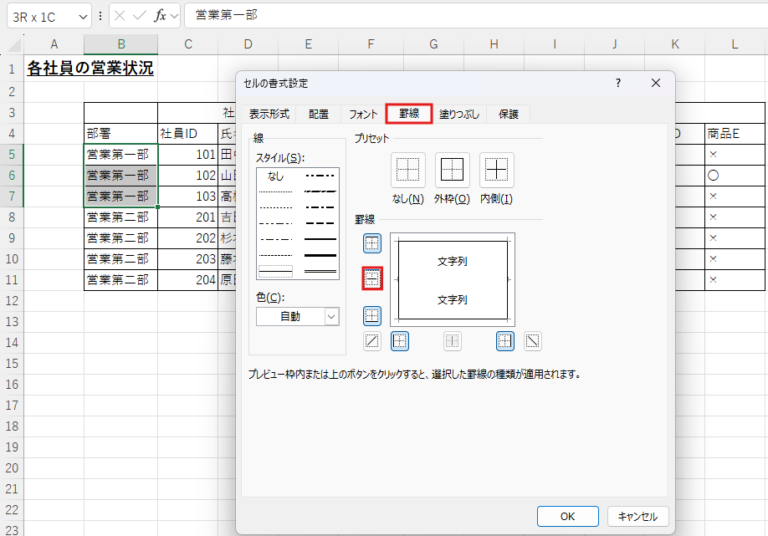The height and width of the screenshot is (536, 768).
Task: Apply the '外枠' outline border preset
Action: point(452,169)
